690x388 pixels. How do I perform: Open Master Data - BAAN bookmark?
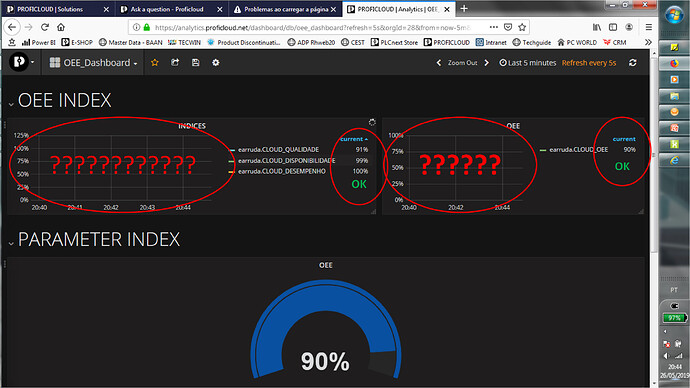[131, 42]
